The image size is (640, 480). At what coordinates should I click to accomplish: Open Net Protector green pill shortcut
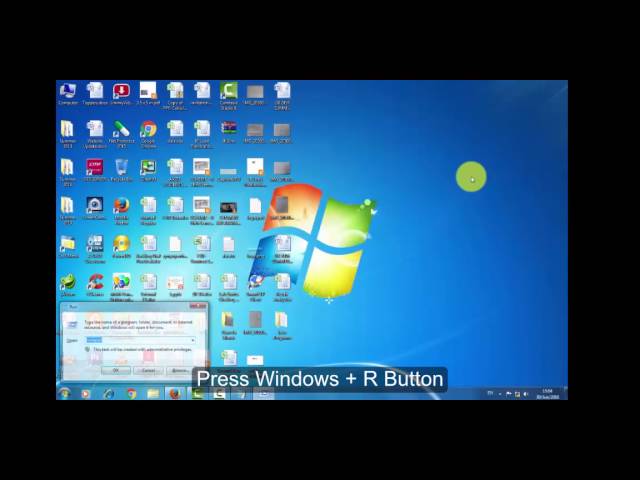coord(121,134)
